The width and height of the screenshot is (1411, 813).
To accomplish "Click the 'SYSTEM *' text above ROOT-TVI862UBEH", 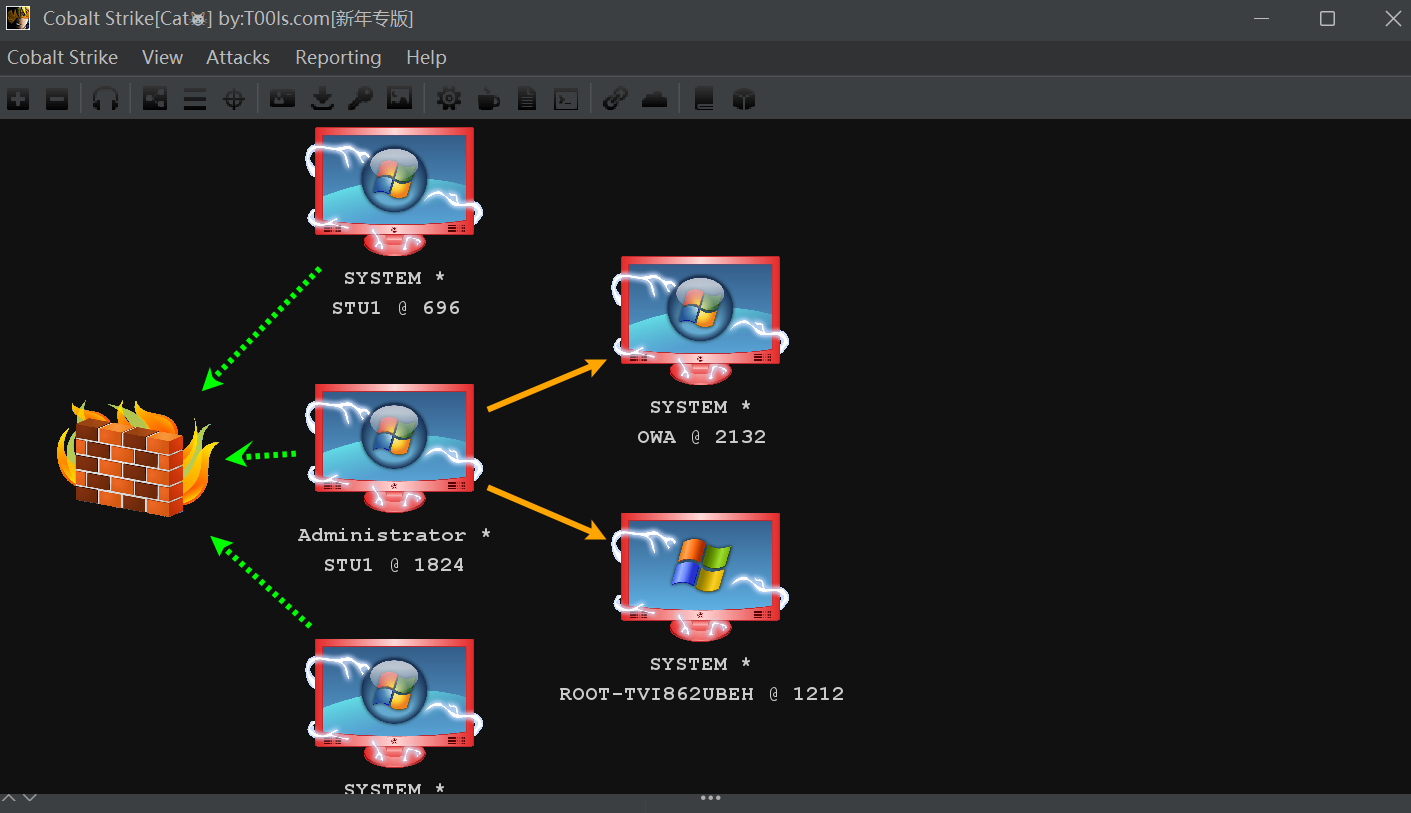I will 701,664.
